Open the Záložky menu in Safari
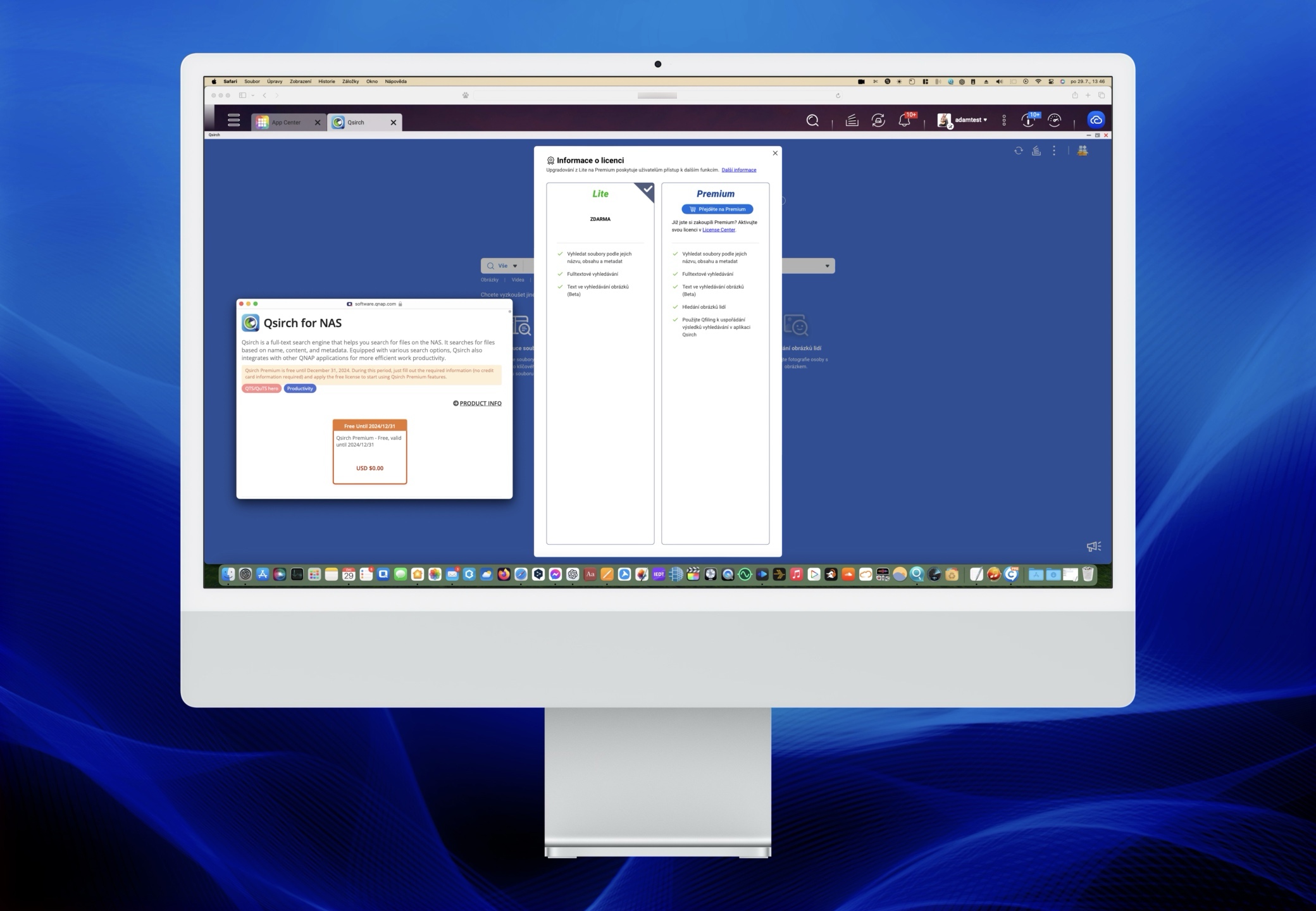Viewport: 1316px width, 911px height. pos(351,82)
